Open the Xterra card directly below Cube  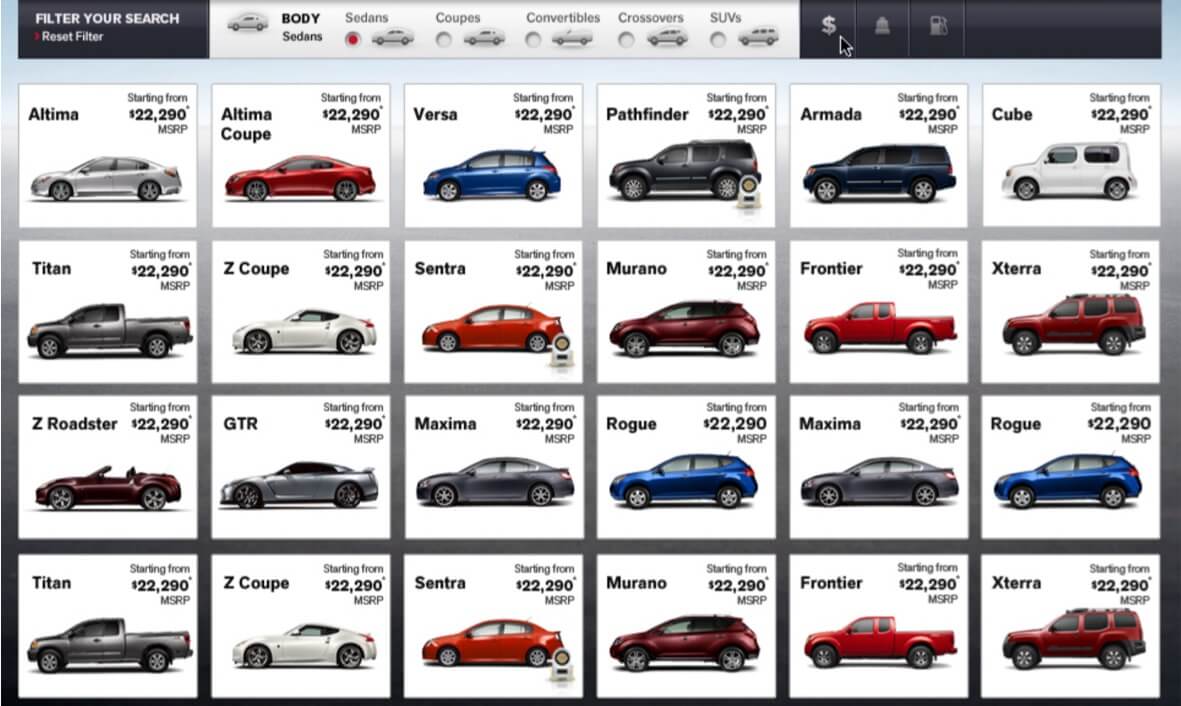1071,312
